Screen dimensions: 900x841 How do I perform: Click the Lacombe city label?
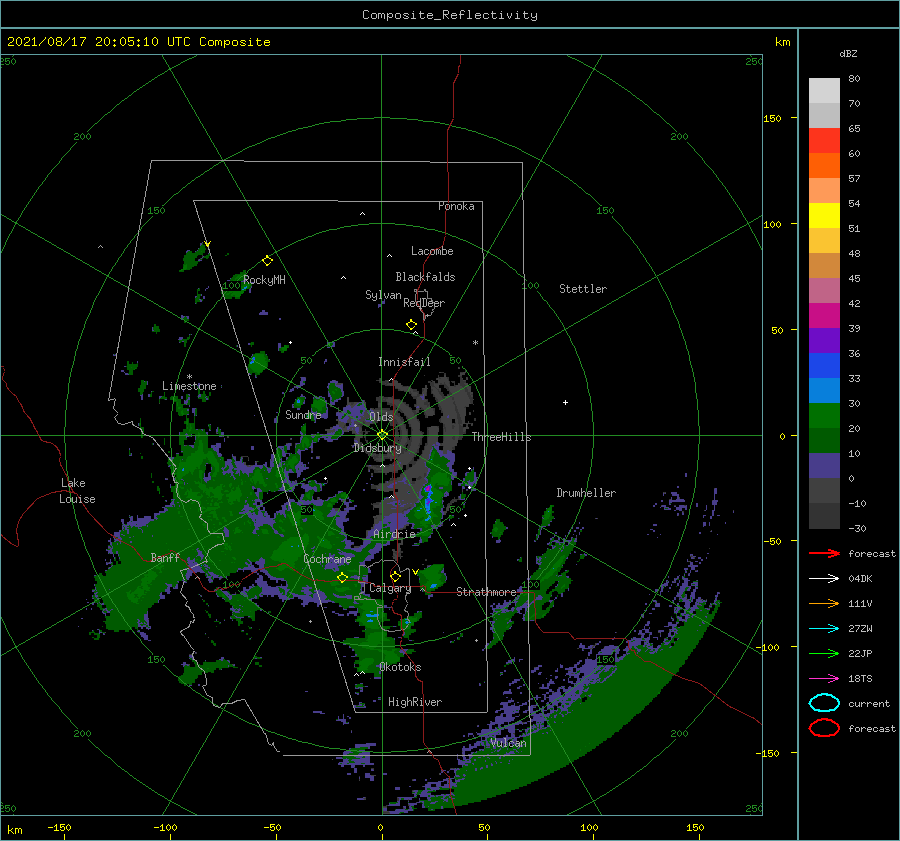click(432, 251)
